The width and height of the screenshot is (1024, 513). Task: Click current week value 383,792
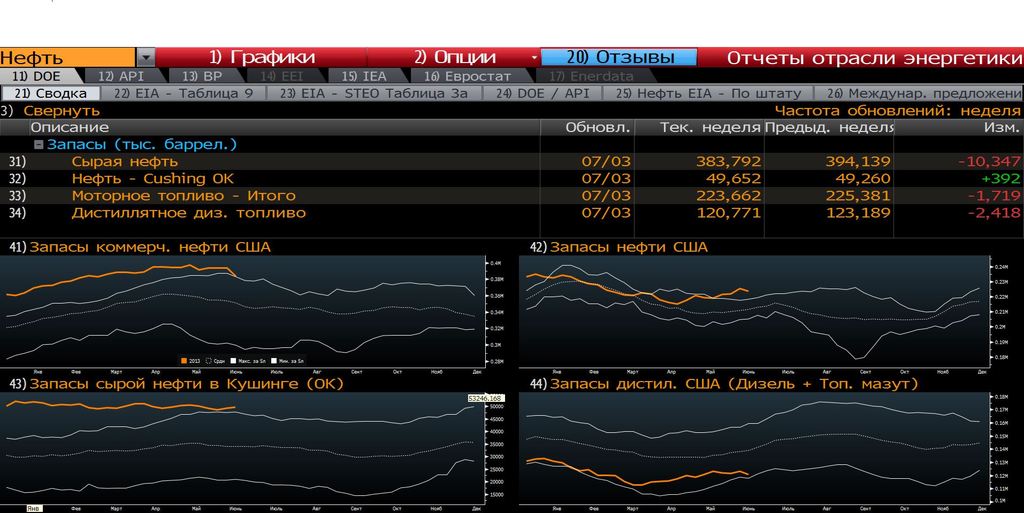click(728, 161)
